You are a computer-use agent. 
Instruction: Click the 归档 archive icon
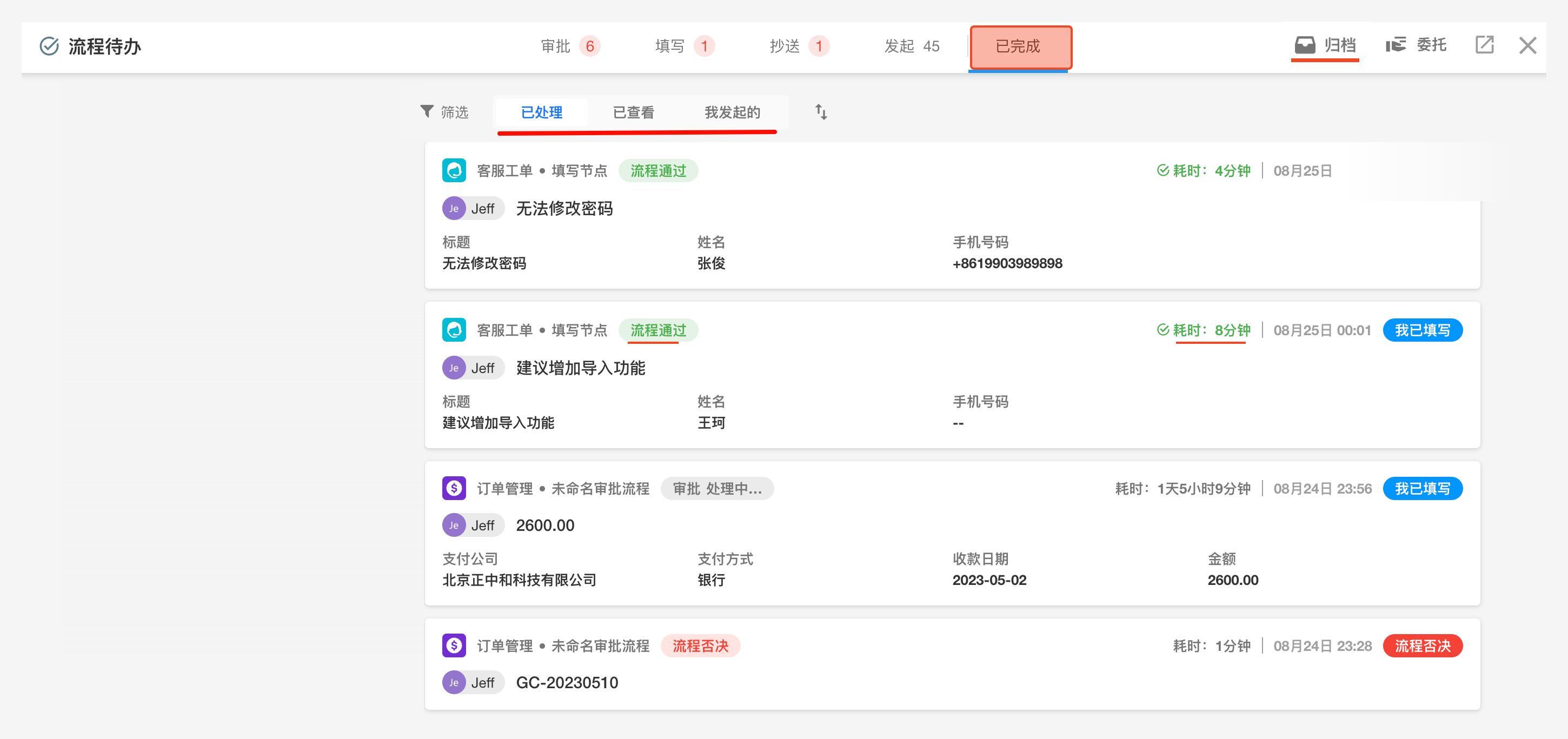tap(1305, 45)
